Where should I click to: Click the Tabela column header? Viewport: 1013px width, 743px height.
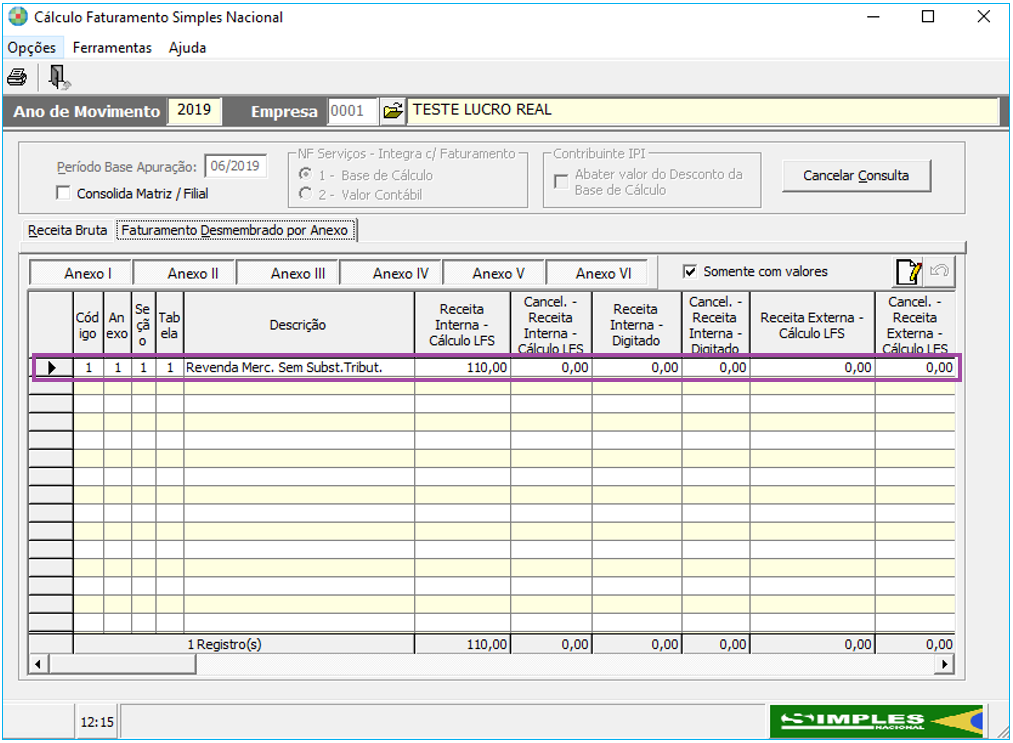tap(170, 324)
